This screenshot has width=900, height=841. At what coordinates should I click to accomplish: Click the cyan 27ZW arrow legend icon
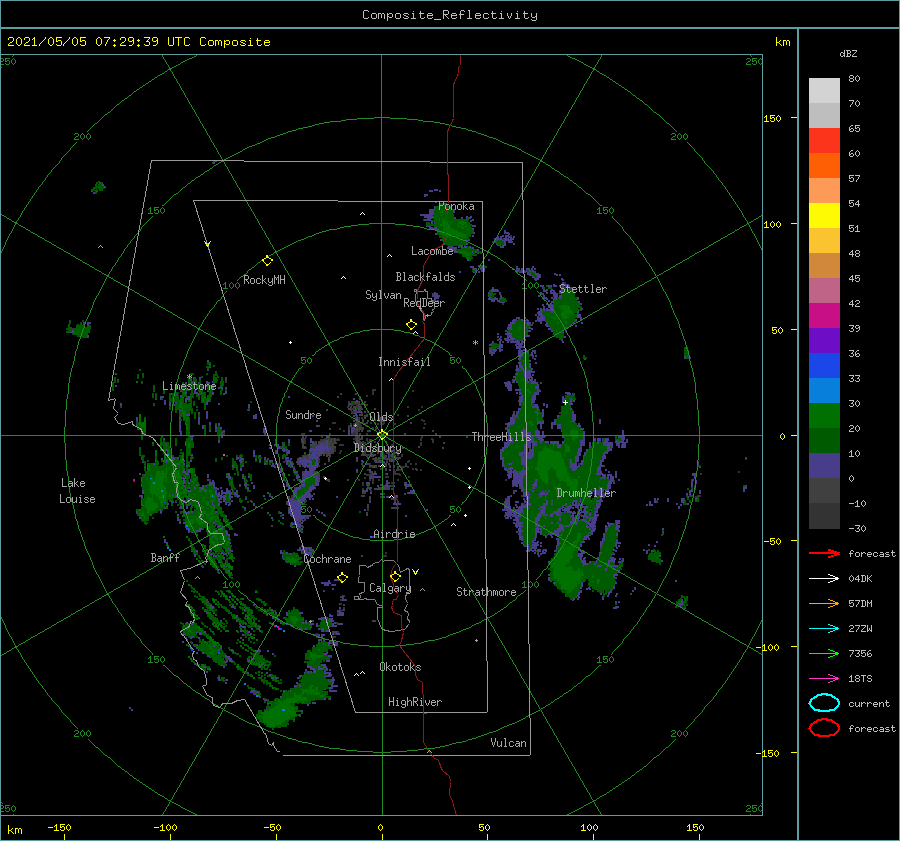point(824,629)
